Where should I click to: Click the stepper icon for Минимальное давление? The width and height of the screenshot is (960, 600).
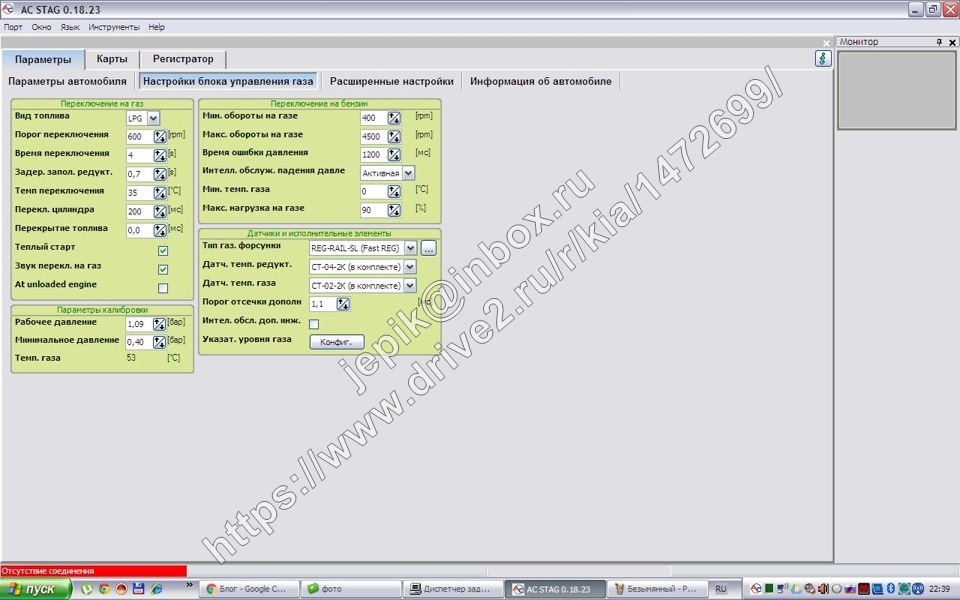pyautogui.click(x=159, y=342)
